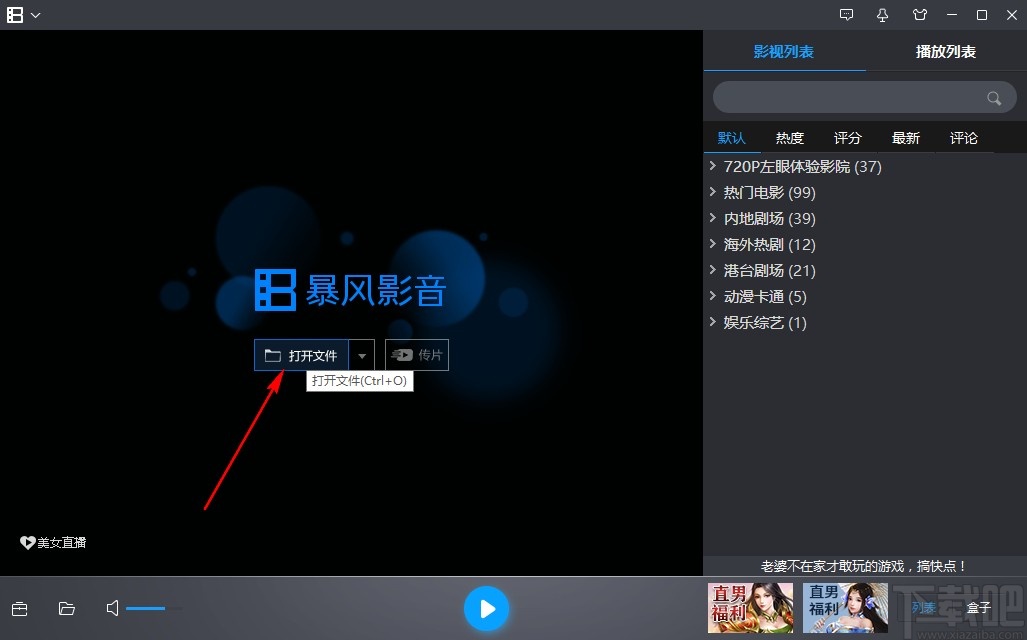Click the Baofeng logo at top-left

[x=16, y=14]
